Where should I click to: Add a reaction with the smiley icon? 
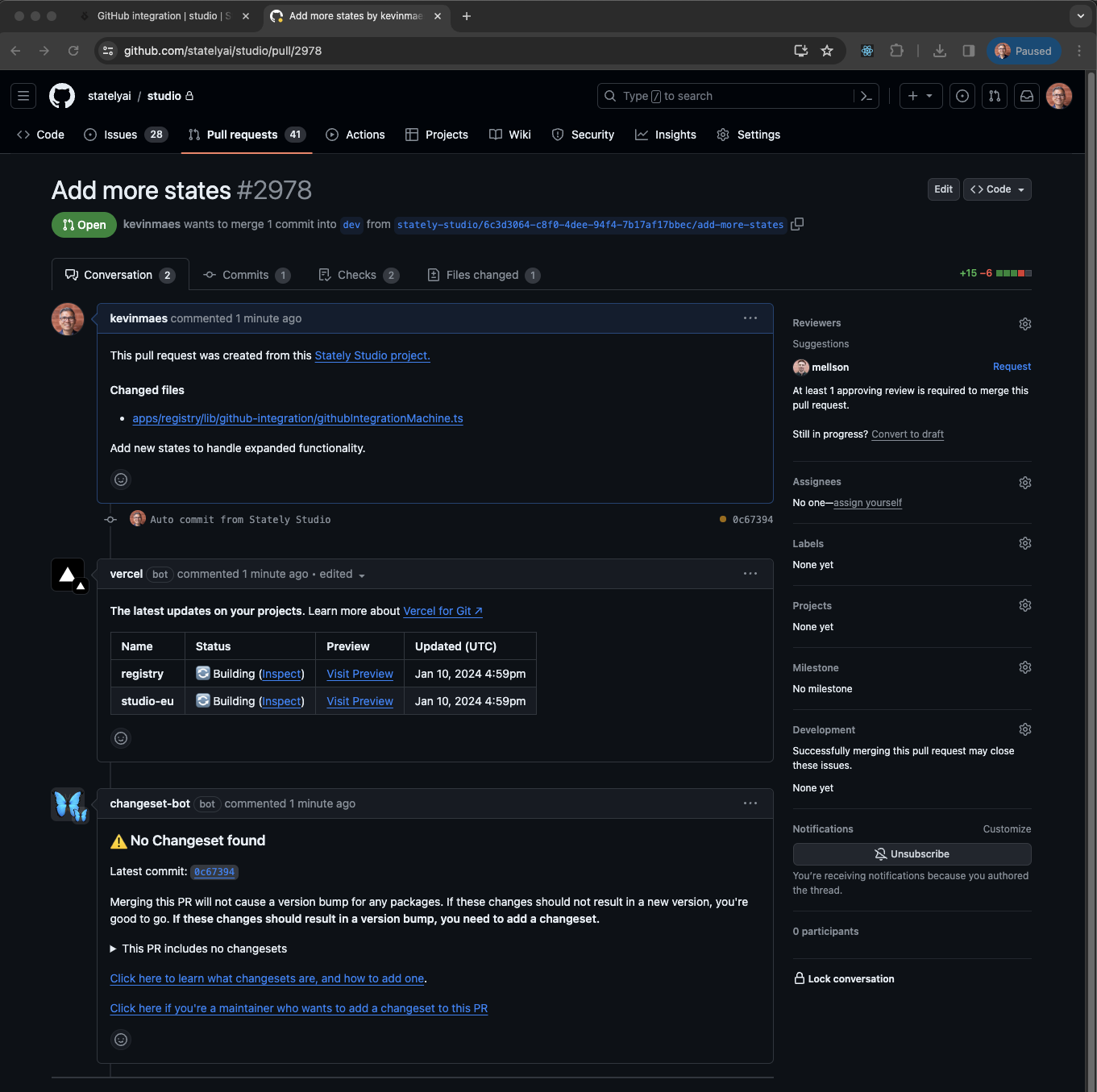point(120,480)
